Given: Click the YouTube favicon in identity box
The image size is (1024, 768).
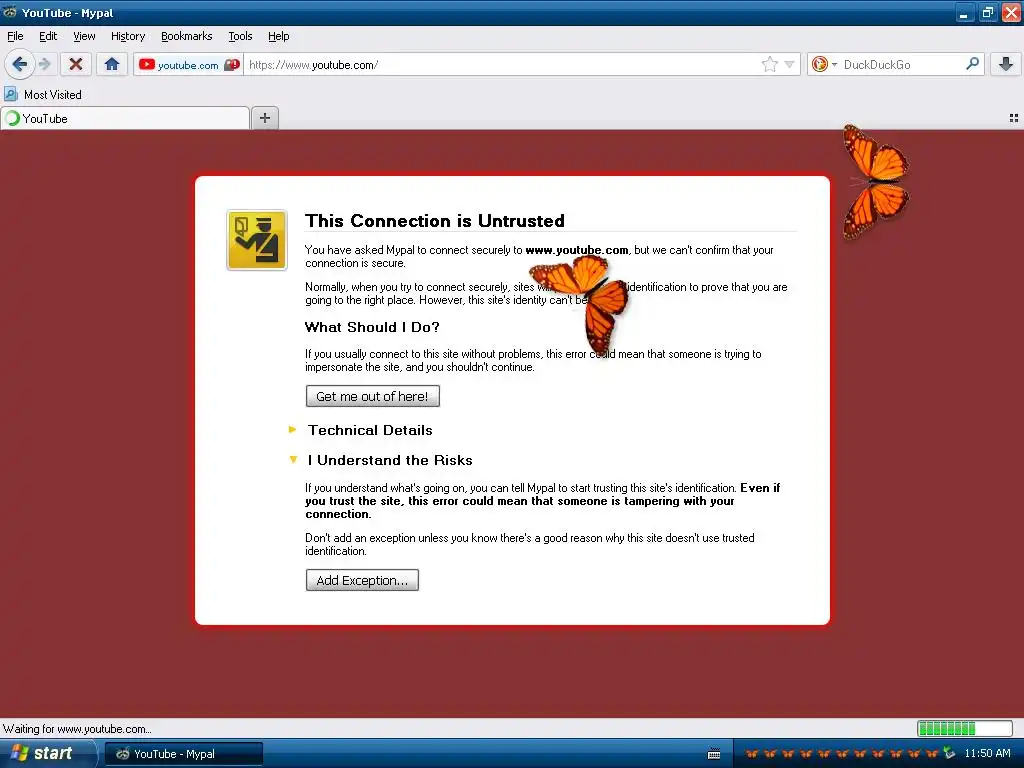Looking at the screenshot, I should pos(146,65).
